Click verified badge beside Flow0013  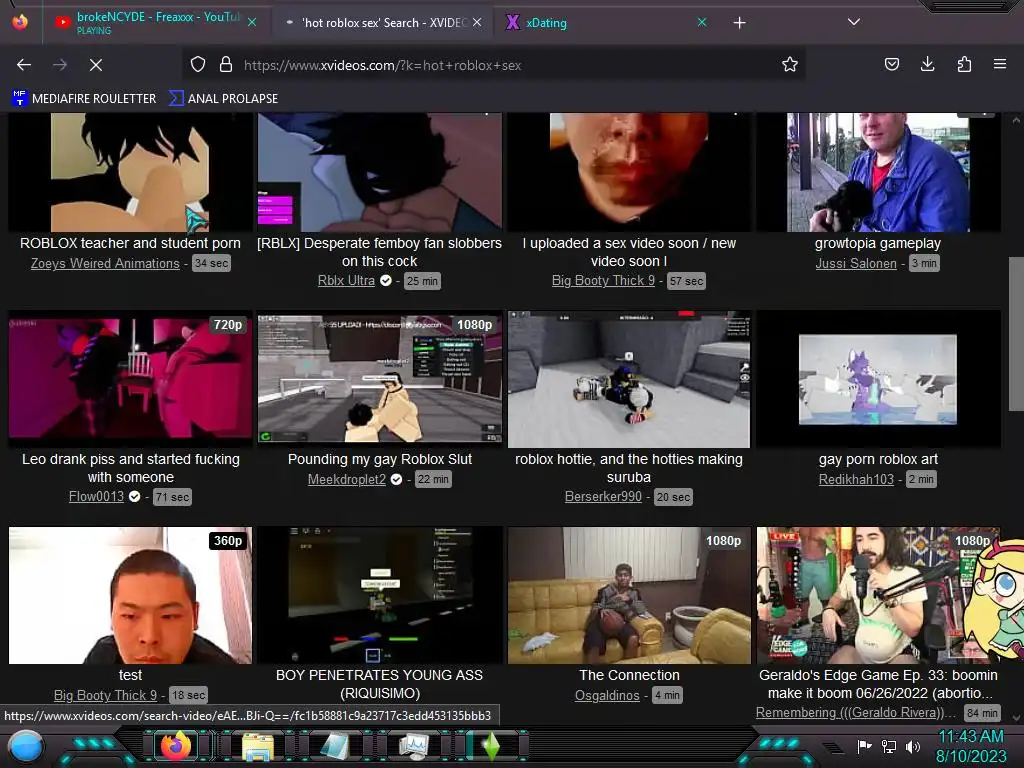135,496
